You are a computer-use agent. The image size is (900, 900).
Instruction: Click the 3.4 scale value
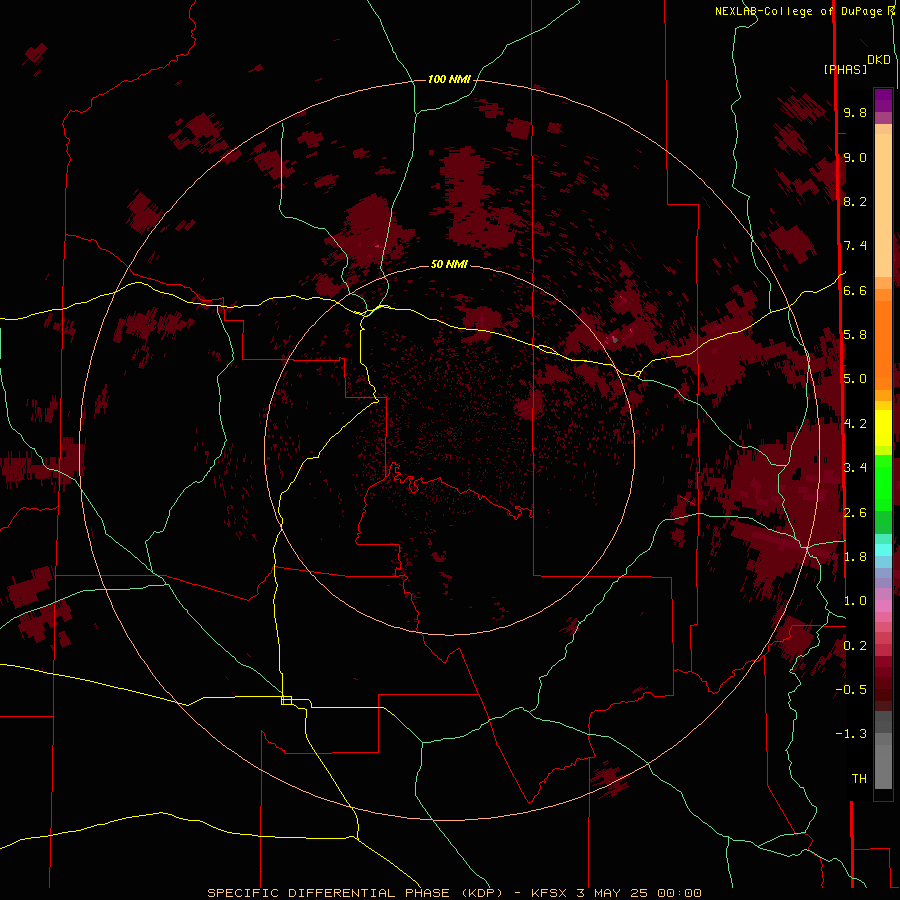tap(855, 468)
